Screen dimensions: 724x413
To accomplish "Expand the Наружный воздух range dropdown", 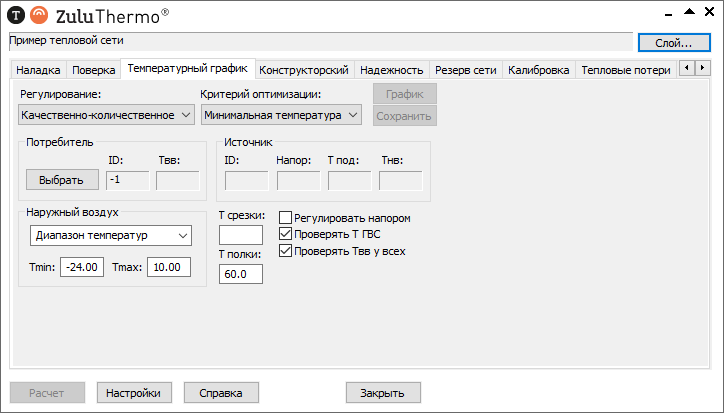I will [111, 236].
